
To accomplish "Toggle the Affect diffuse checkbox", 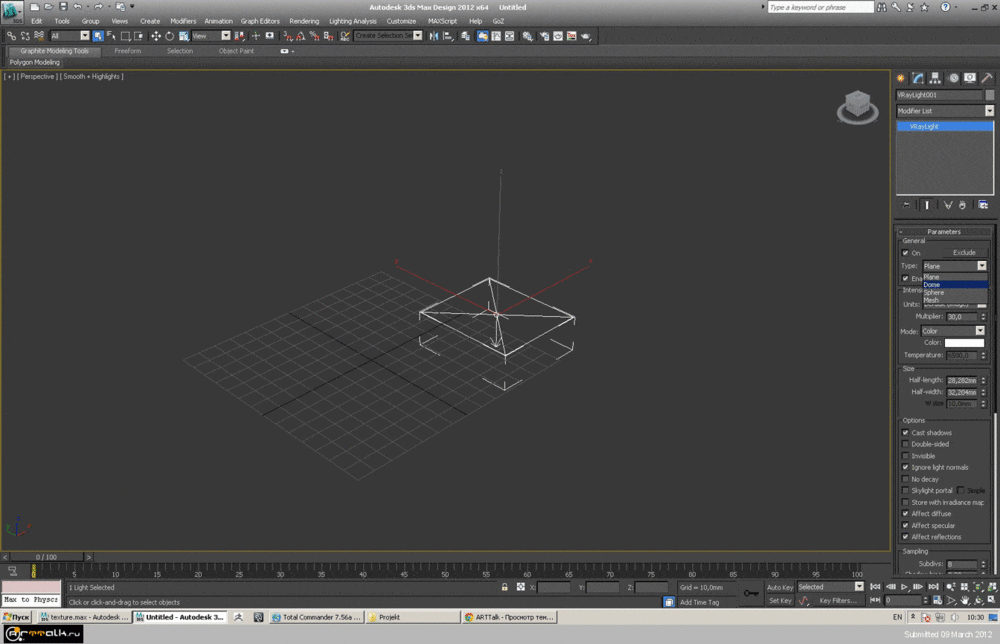I will [905, 514].
